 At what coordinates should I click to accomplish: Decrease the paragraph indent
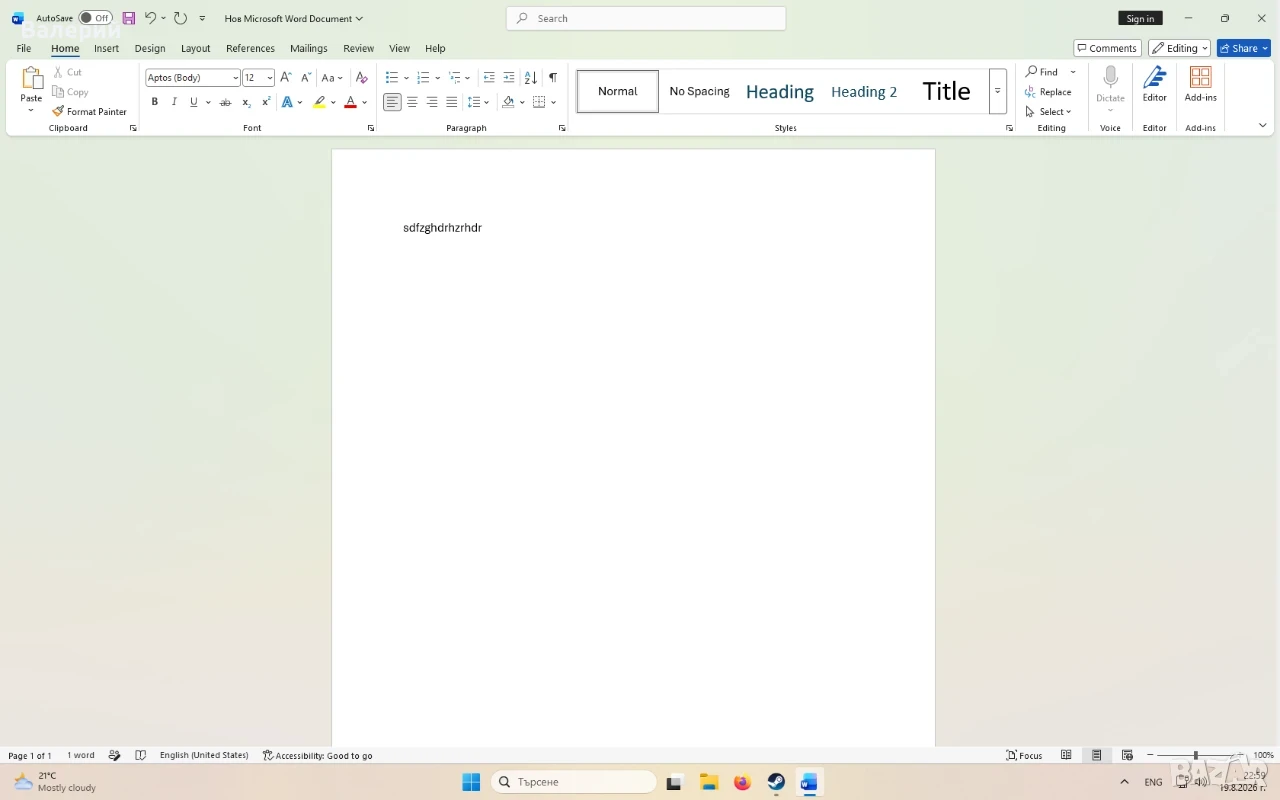coord(489,78)
